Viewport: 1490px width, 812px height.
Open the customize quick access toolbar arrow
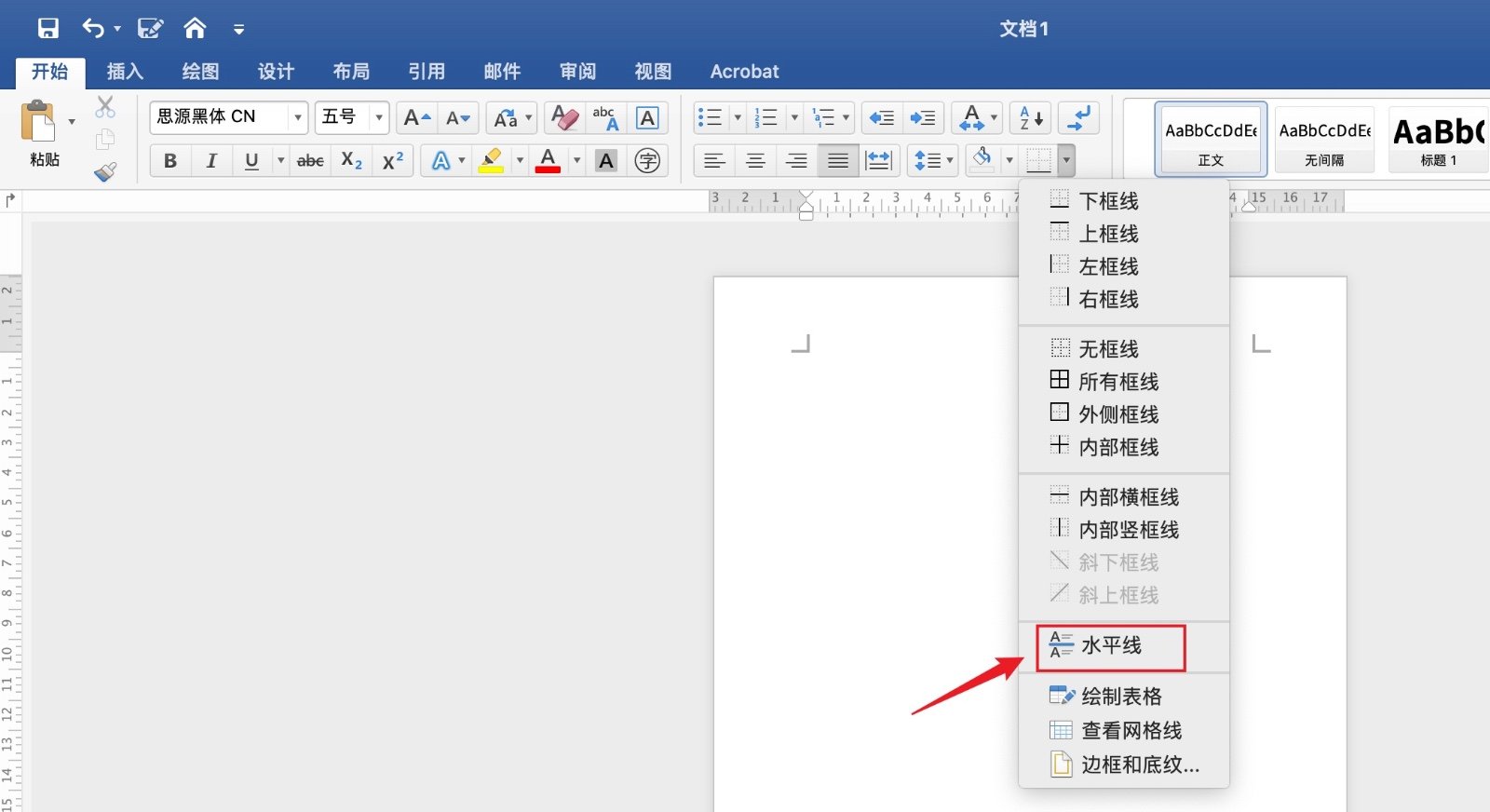click(239, 30)
